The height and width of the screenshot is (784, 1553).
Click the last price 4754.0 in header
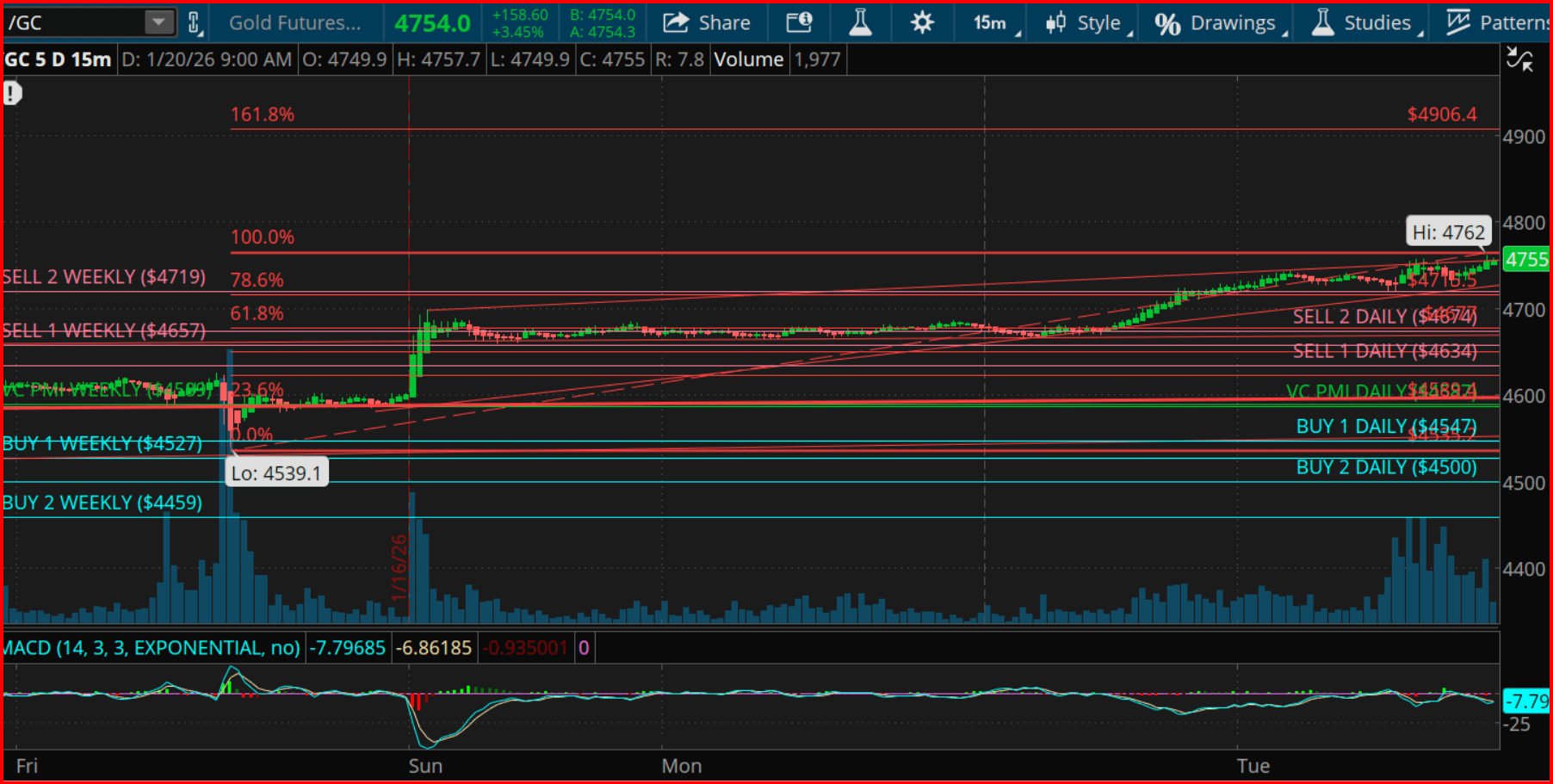coord(432,23)
